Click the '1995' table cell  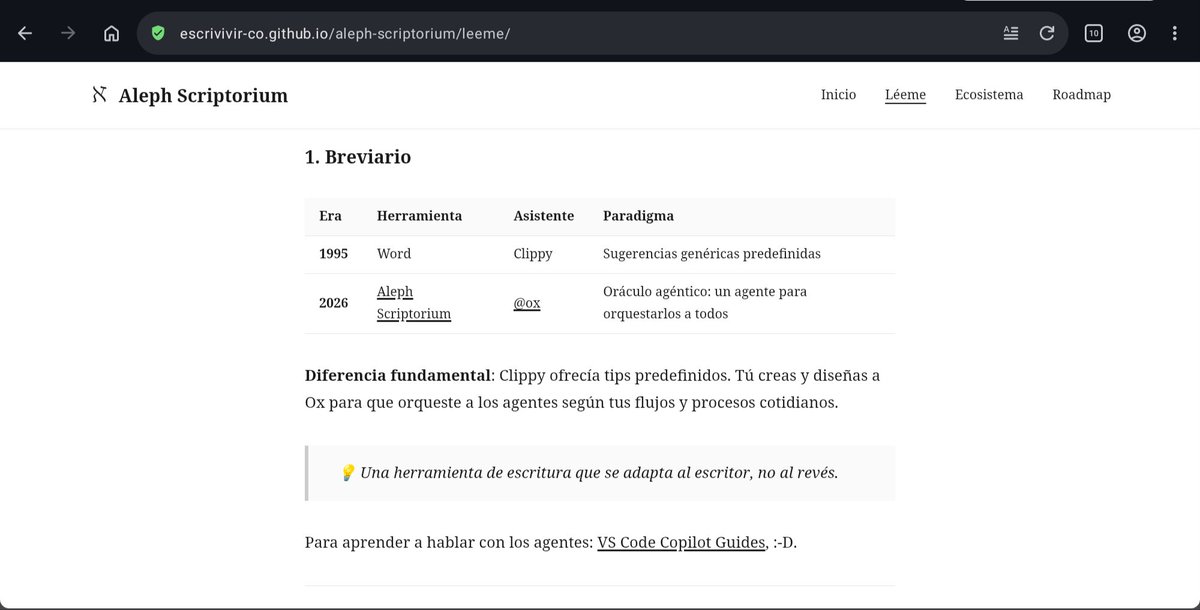333,254
